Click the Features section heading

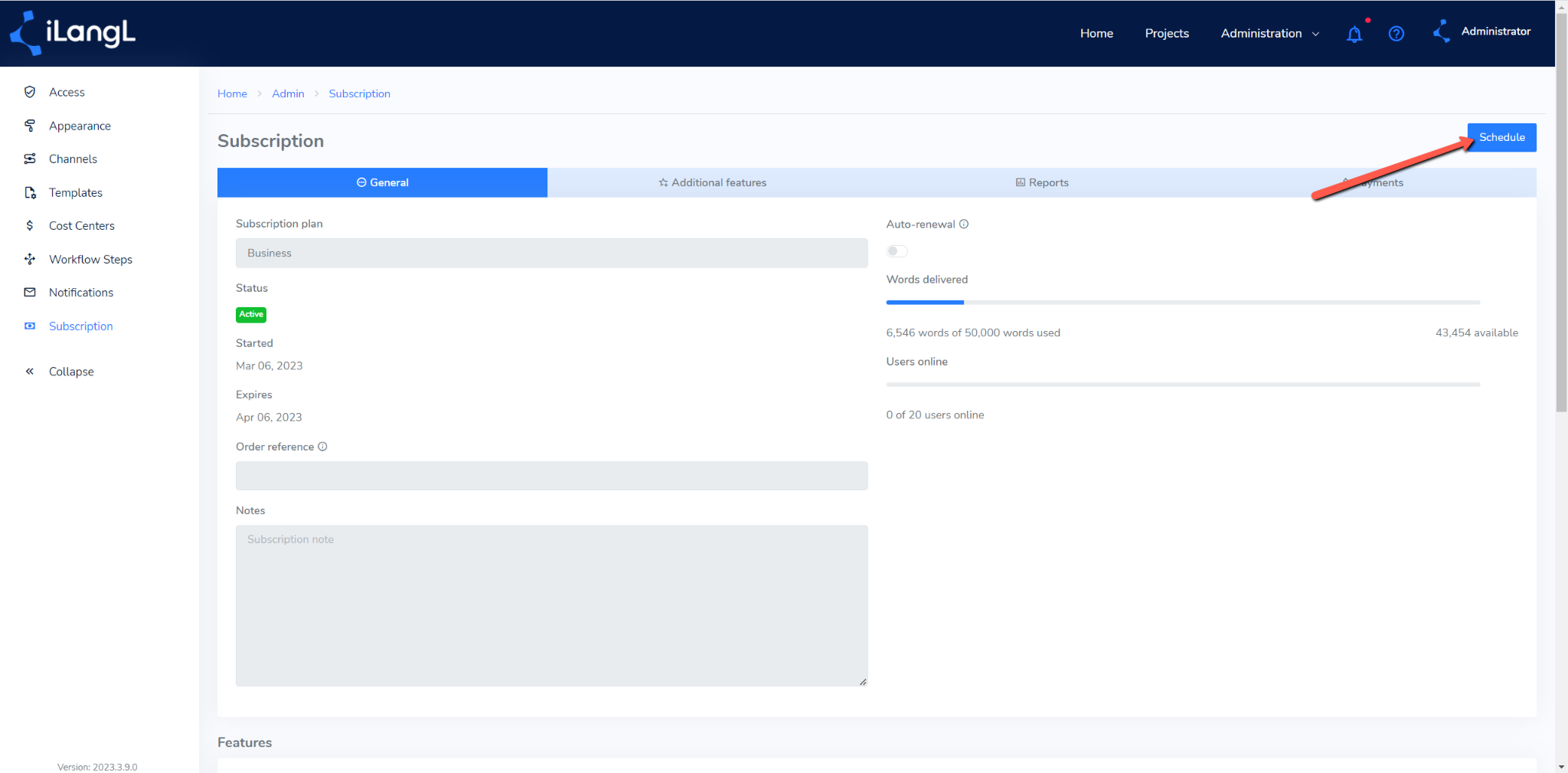244,742
